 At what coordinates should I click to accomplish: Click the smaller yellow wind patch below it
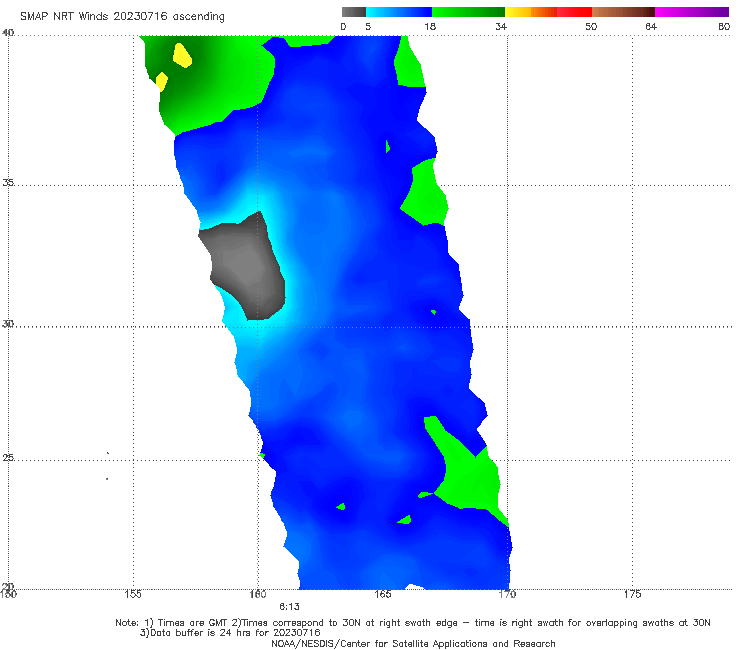click(x=161, y=81)
